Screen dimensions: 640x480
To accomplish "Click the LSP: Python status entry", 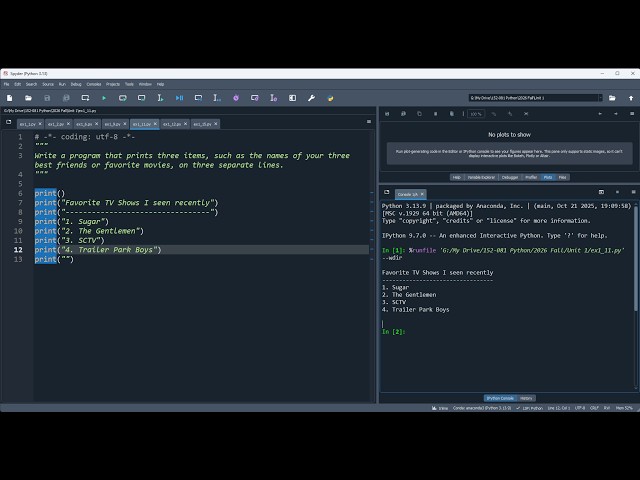I will tap(529, 408).
